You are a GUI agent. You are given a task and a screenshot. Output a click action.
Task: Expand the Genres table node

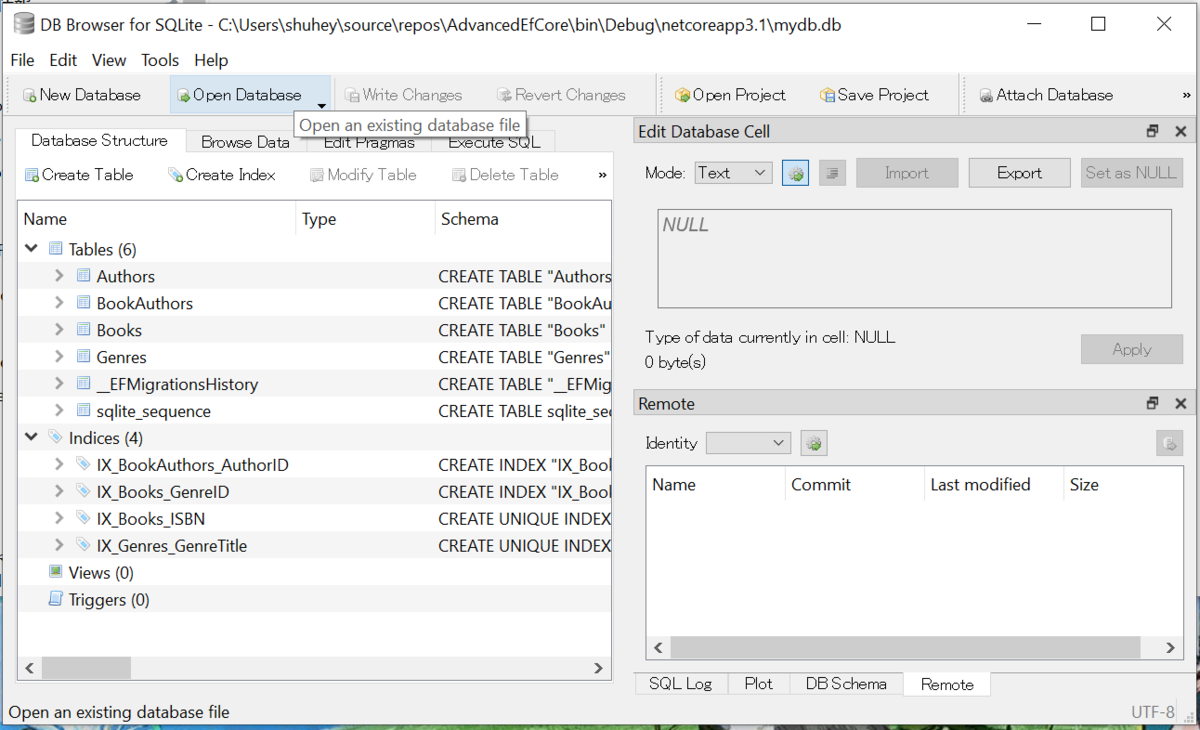tap(59, 357)
